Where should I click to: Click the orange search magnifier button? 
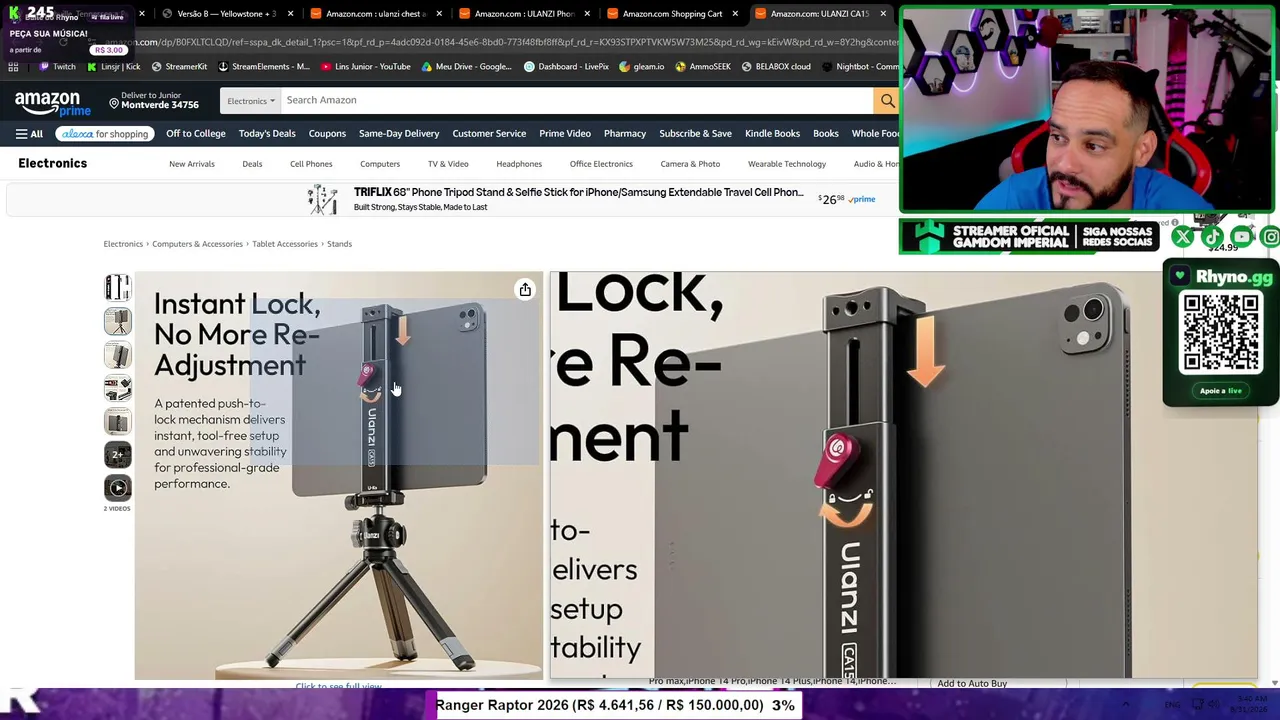[x=887, y=100]
